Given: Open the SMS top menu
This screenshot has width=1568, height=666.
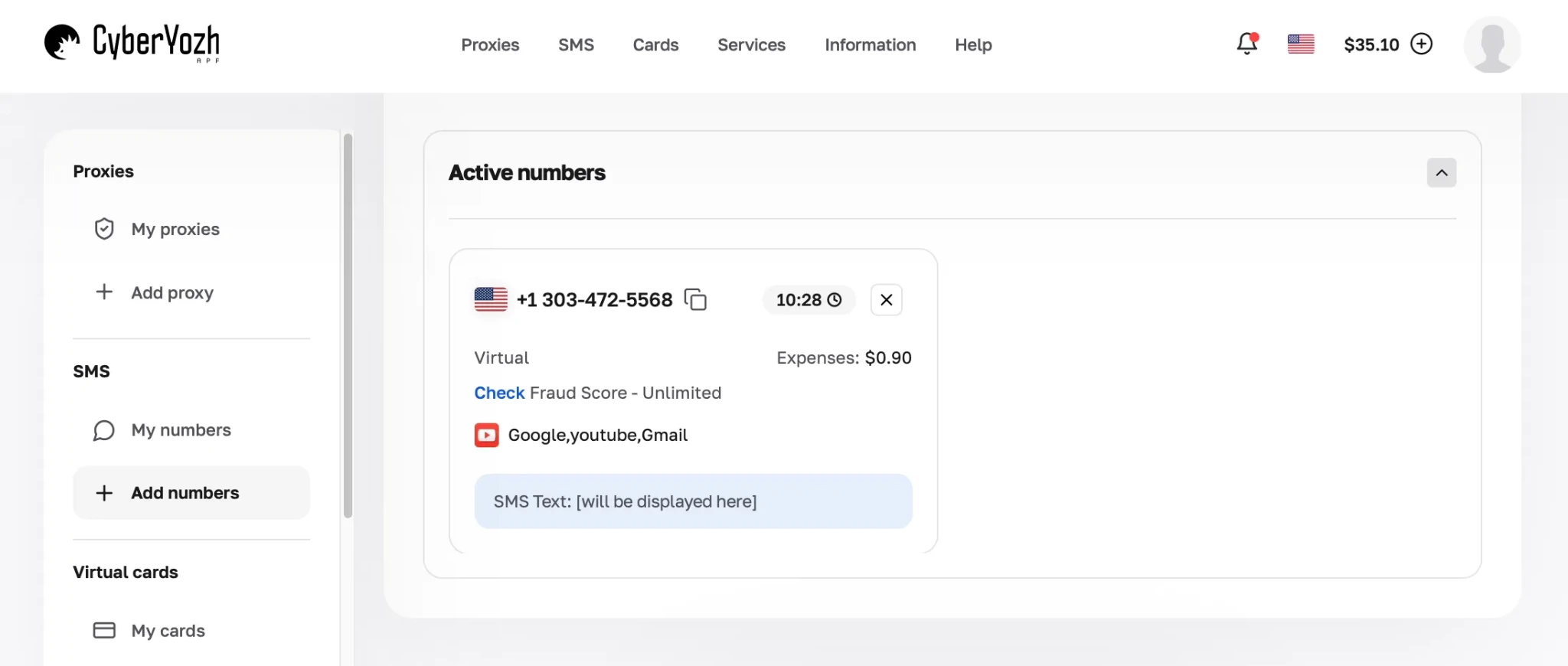Looking at the screenshot, I should 576,45.
